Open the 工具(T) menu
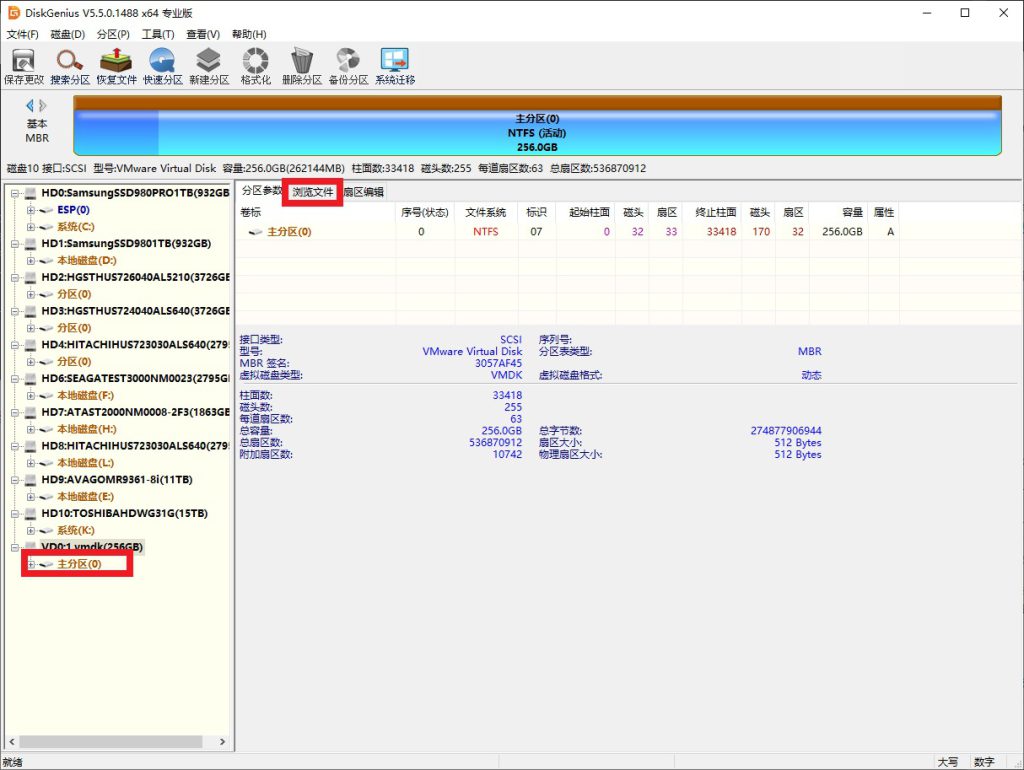1024x770 pixels. (x=158, y=34)
